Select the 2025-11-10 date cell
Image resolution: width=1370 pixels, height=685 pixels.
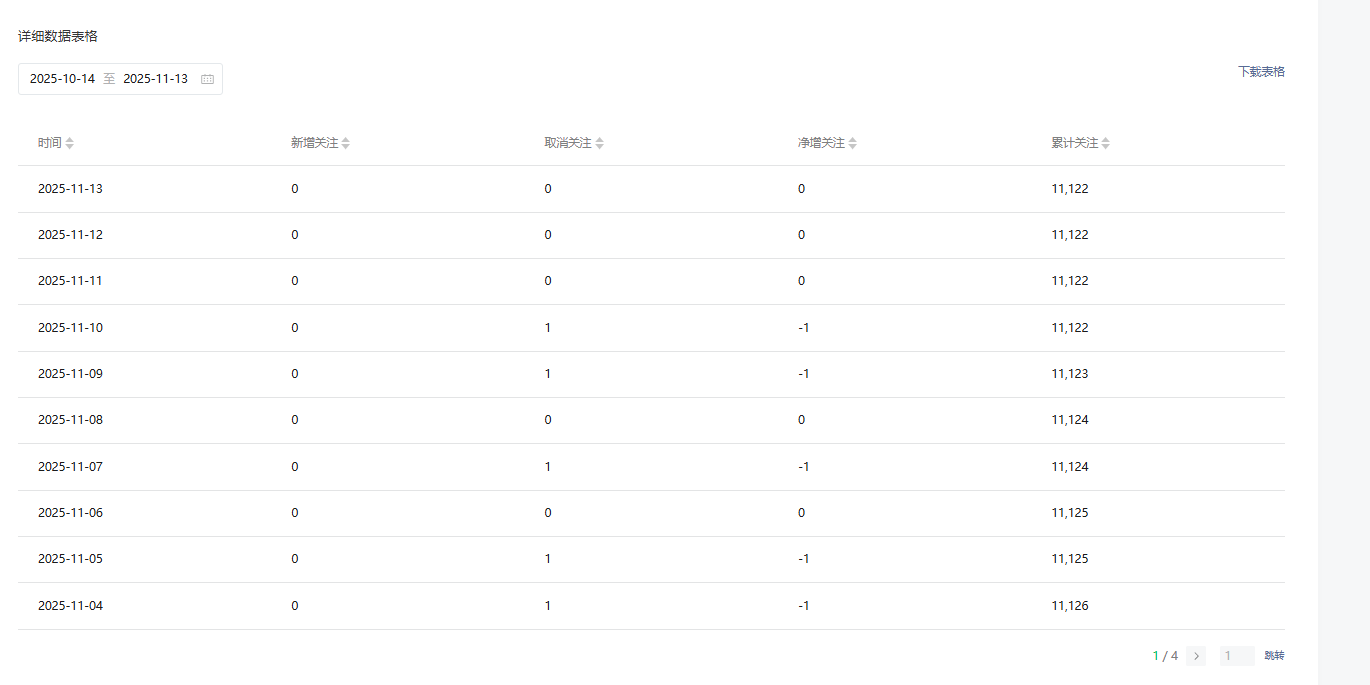tap(70, 328)
